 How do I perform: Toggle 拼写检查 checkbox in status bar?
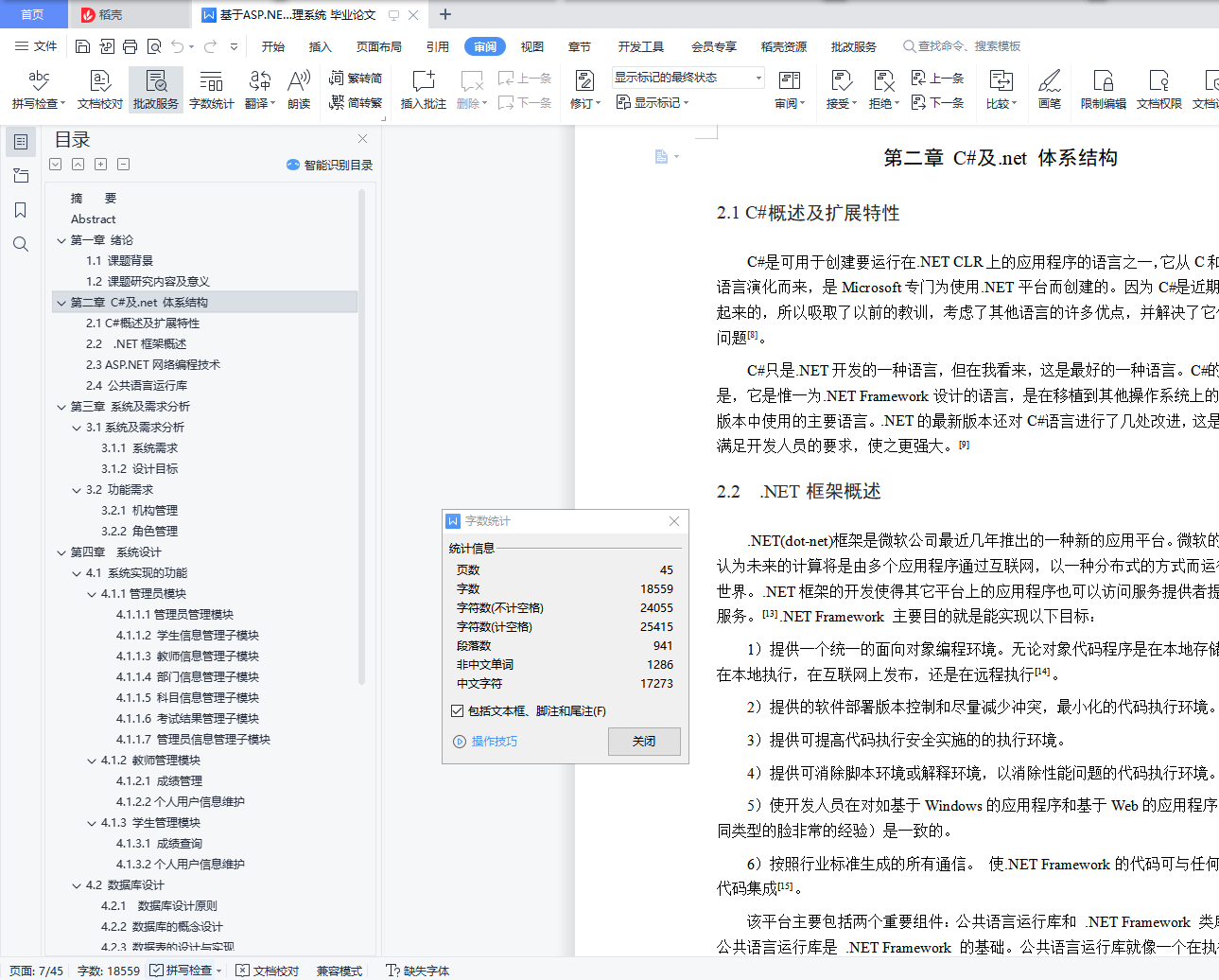157,971
